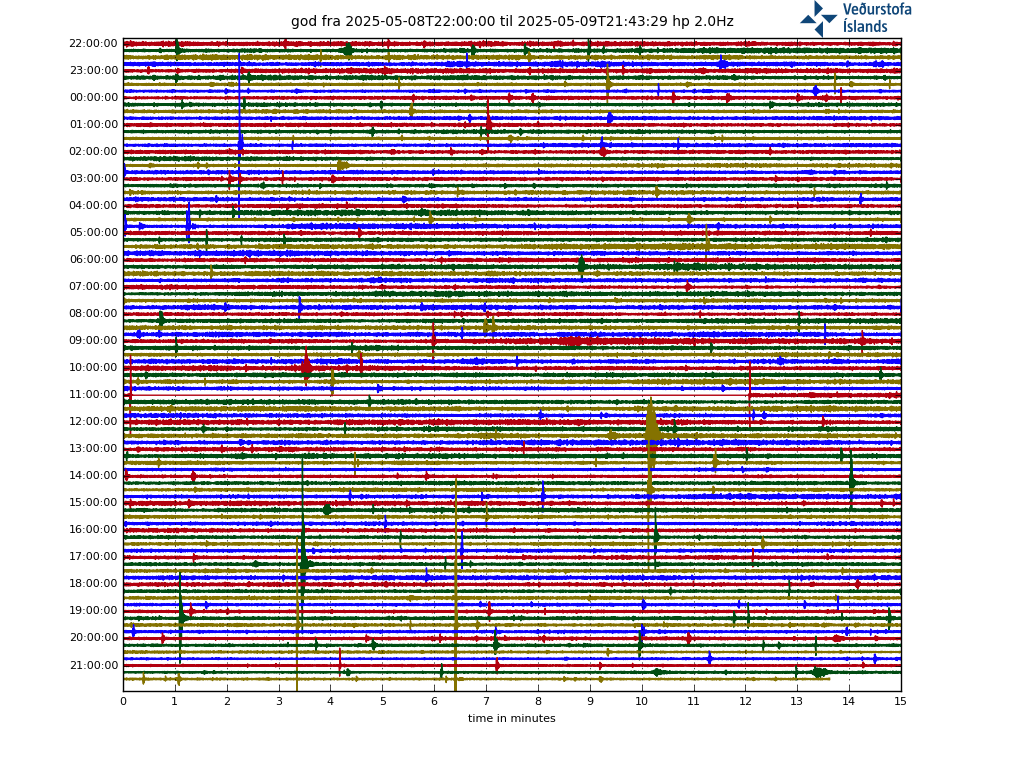Image resolution: width=1024 pixels, height=768 pixels.
Task: Click the 19:00:00 time label
Action: click(93, 611)
